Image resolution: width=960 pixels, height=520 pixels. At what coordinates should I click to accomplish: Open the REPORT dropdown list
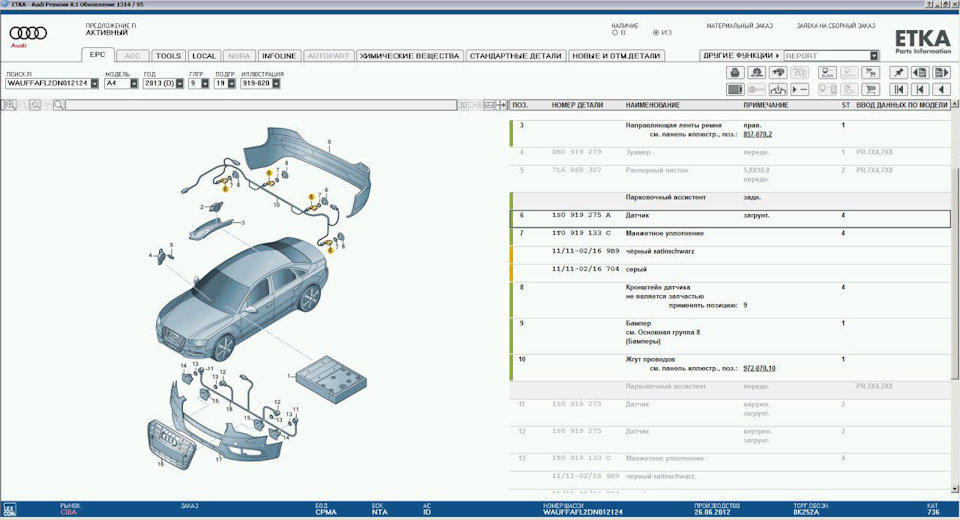point(874,56)
